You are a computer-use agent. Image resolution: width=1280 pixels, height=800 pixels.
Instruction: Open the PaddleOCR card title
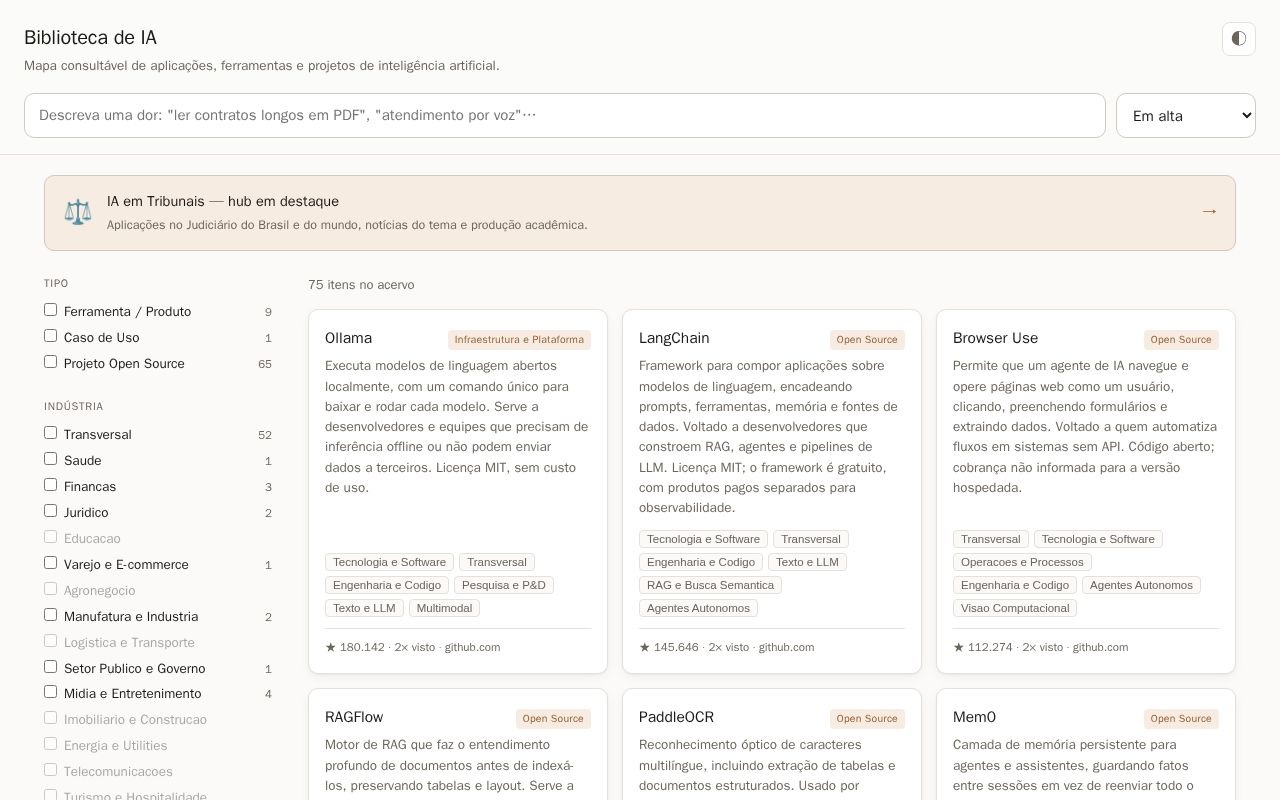676,718
